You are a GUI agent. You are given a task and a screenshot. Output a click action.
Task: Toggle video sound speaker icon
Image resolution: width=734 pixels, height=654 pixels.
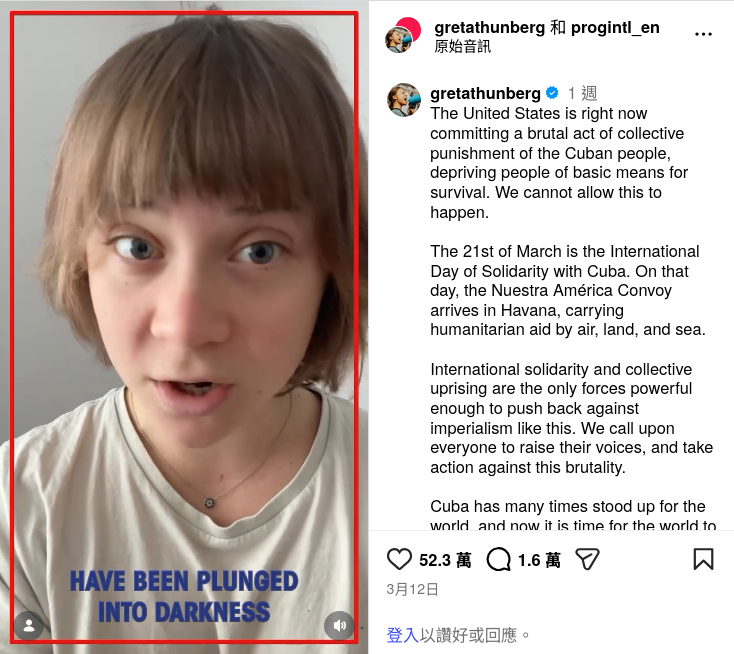[339, 625]
